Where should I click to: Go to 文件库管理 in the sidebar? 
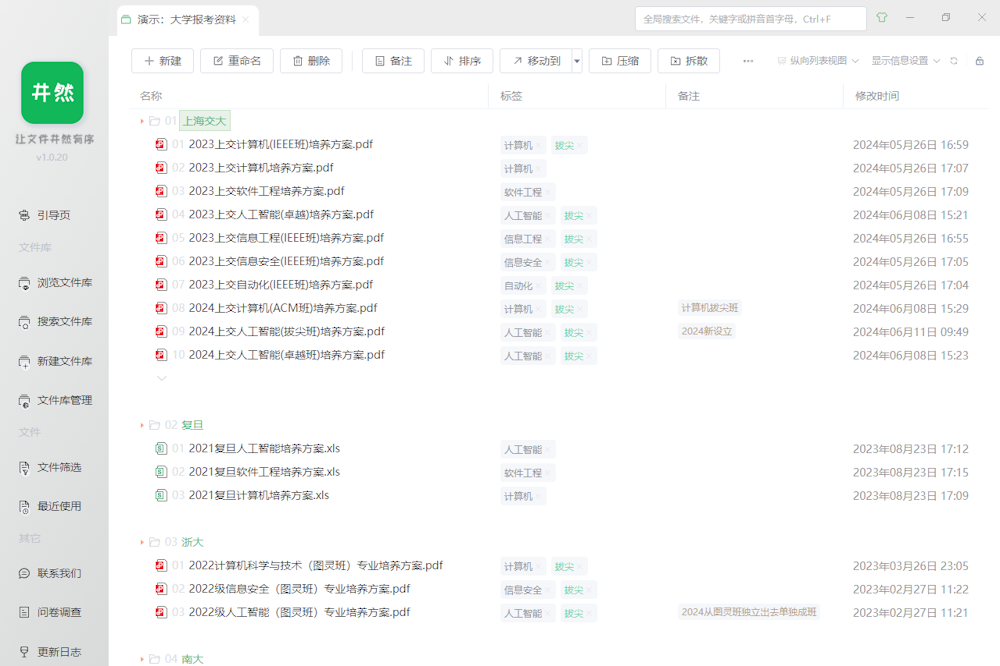64,400
